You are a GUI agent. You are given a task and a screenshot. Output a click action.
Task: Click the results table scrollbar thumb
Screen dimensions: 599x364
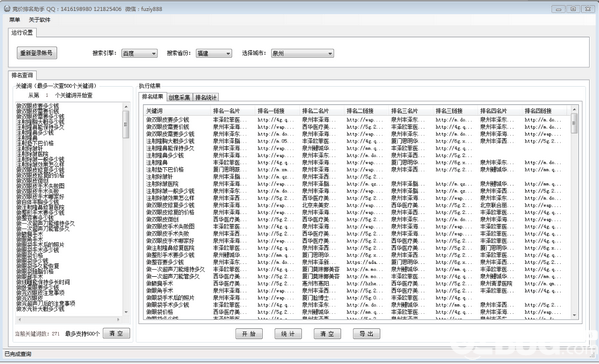tap(574, 123)
